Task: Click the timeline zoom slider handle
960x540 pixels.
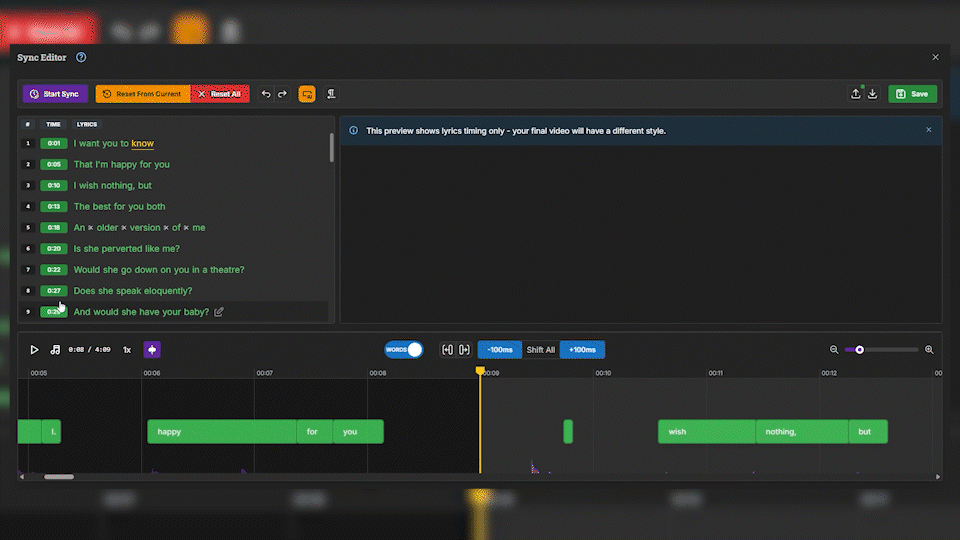Action: coord(860,350)
